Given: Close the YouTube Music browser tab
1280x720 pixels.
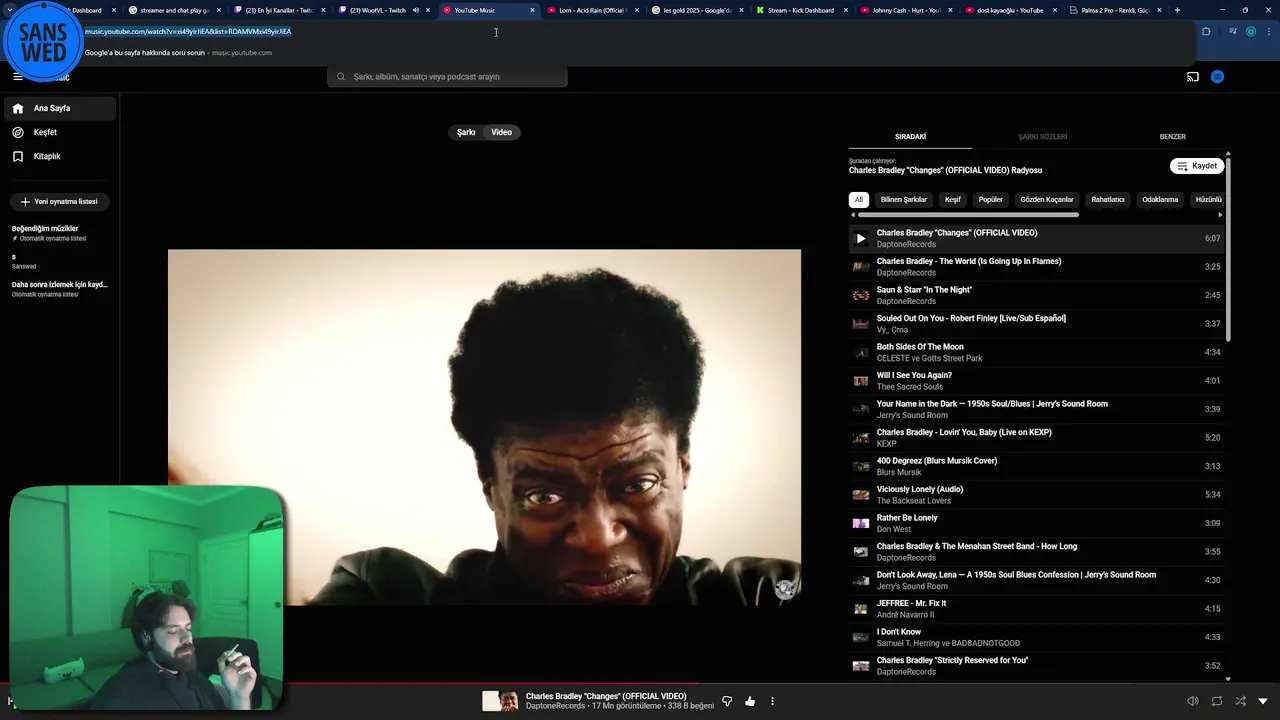Looking at the screenshot, I should click(x=532, y=10).
